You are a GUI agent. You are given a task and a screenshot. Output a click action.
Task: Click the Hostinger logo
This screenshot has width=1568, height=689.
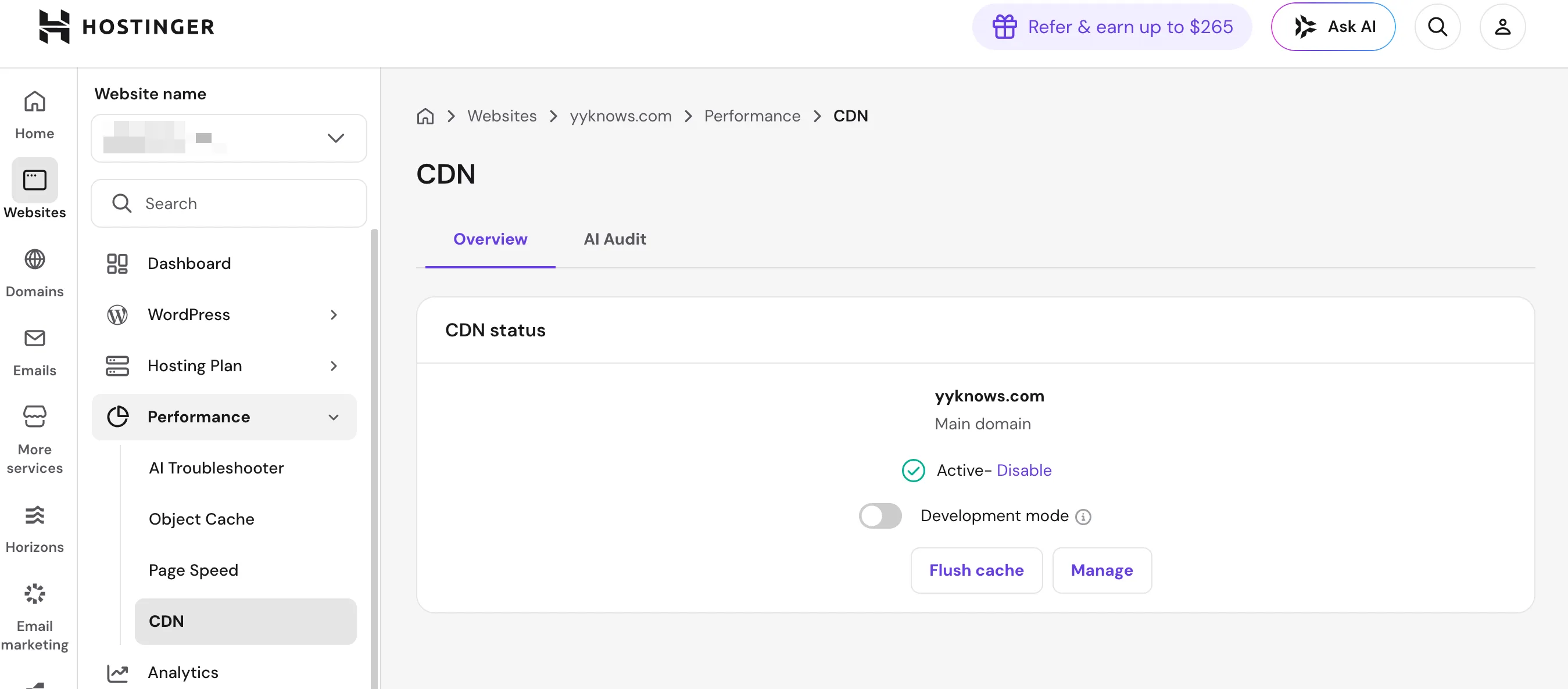(x=127, y=27)
